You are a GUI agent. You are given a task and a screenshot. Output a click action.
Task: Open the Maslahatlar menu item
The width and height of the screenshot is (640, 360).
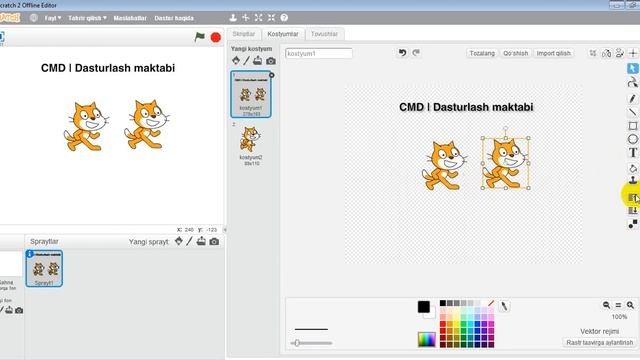point(130,18)
